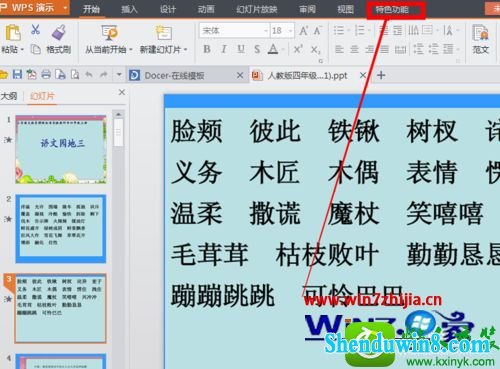Image resolution: width=500 pixels, height=369 pixels.
Task: Click the open folder icon in quick toolbar
Action: (4, 75)
